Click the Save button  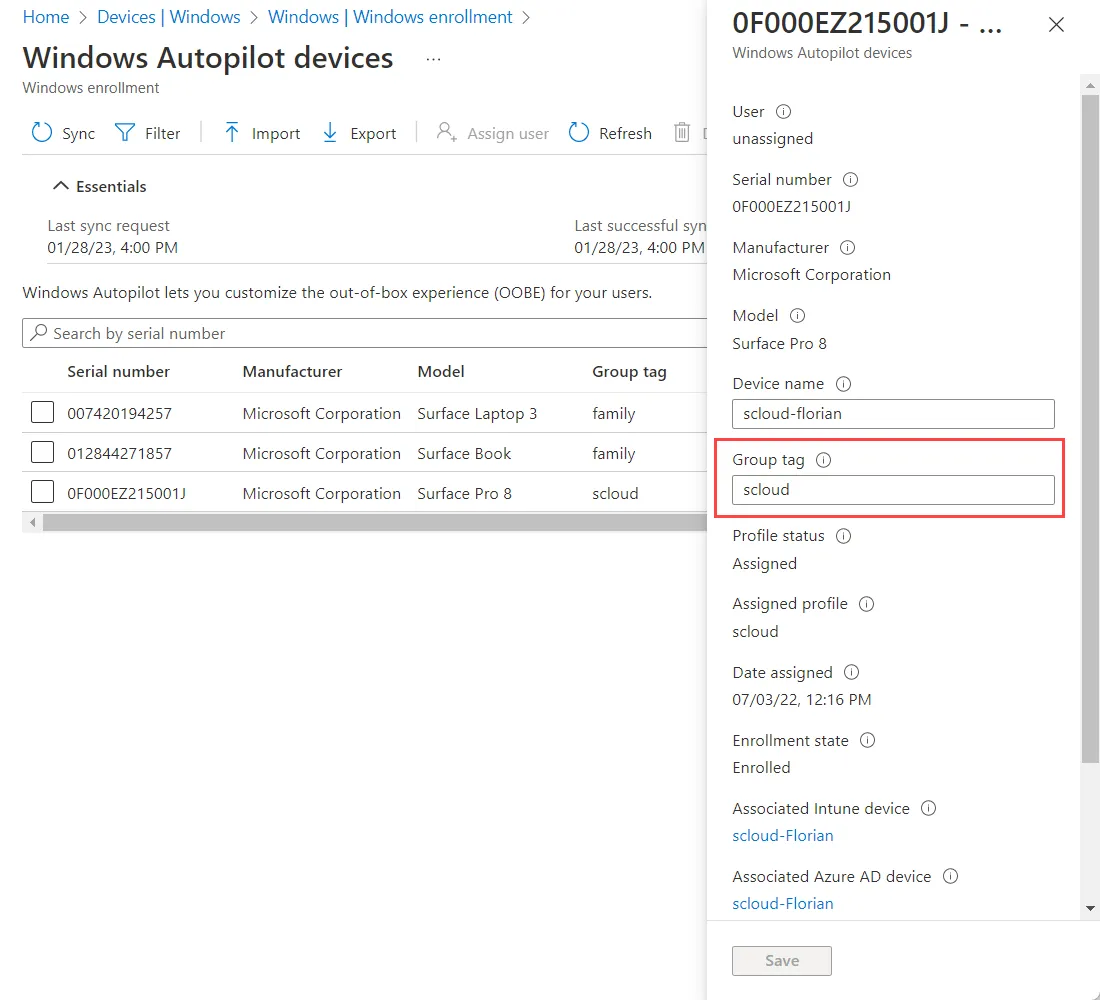782,961
